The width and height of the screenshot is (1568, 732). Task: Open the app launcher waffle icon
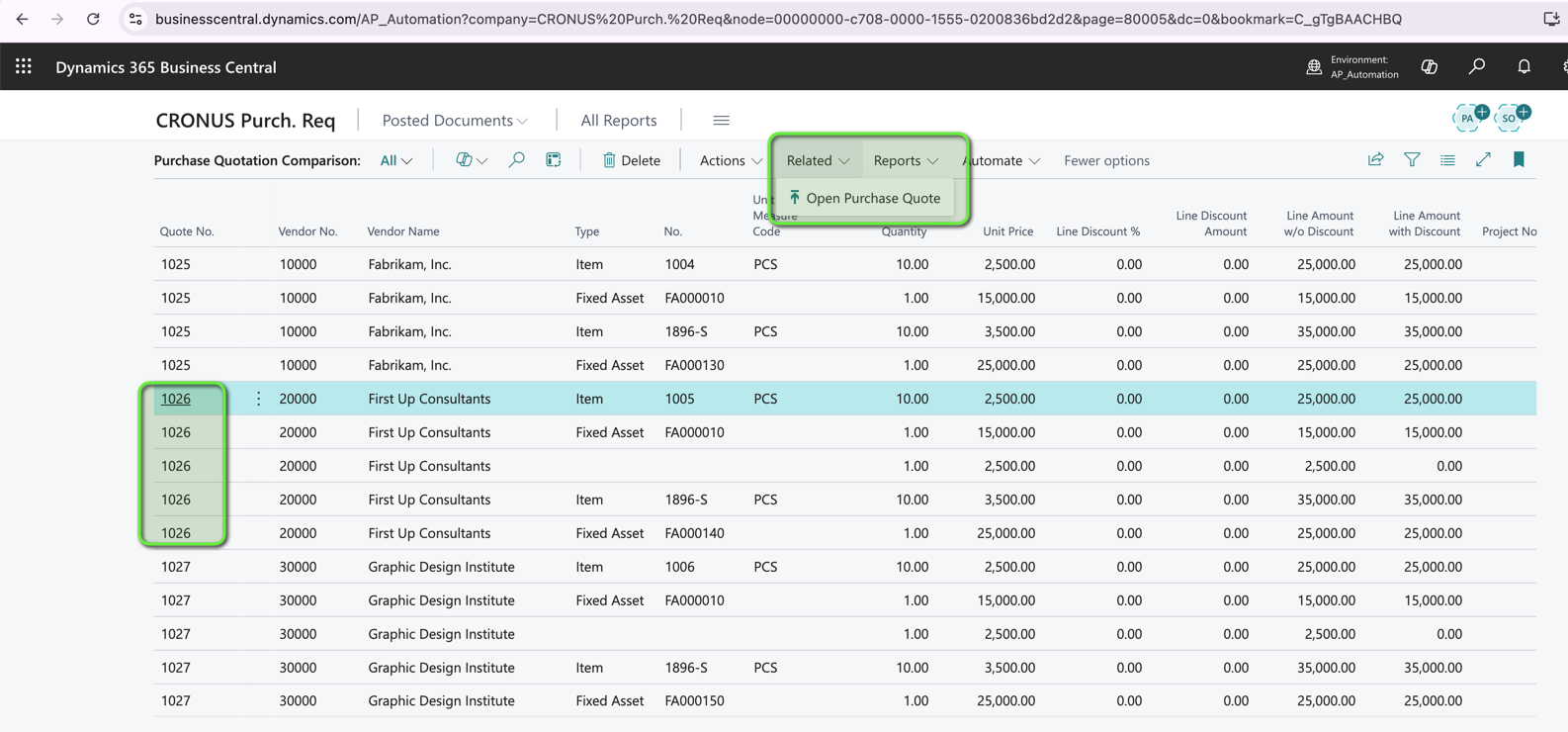pyautogui.click(x=24, y=66)
